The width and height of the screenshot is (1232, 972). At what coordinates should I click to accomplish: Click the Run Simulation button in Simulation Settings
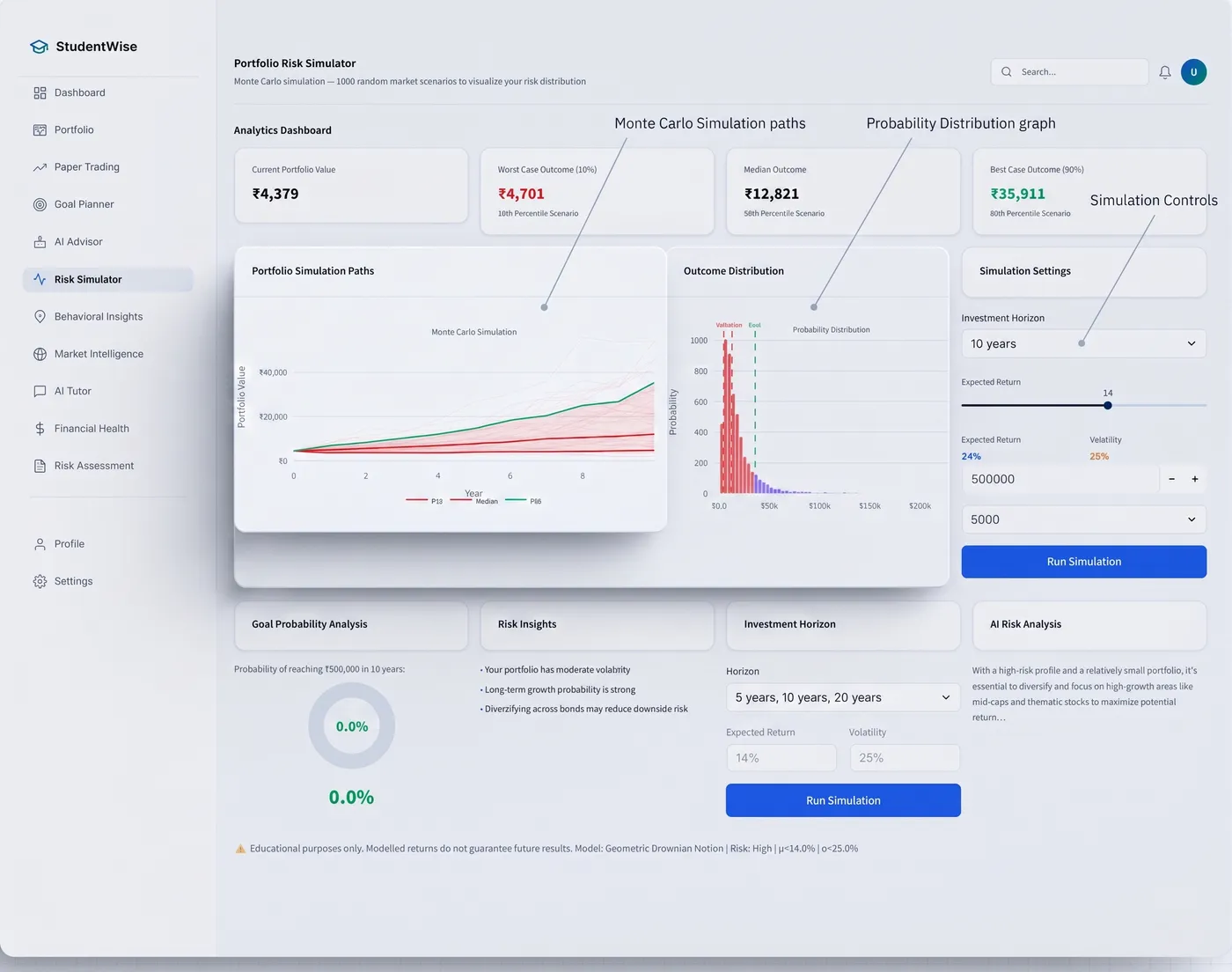pos(1083,562)
